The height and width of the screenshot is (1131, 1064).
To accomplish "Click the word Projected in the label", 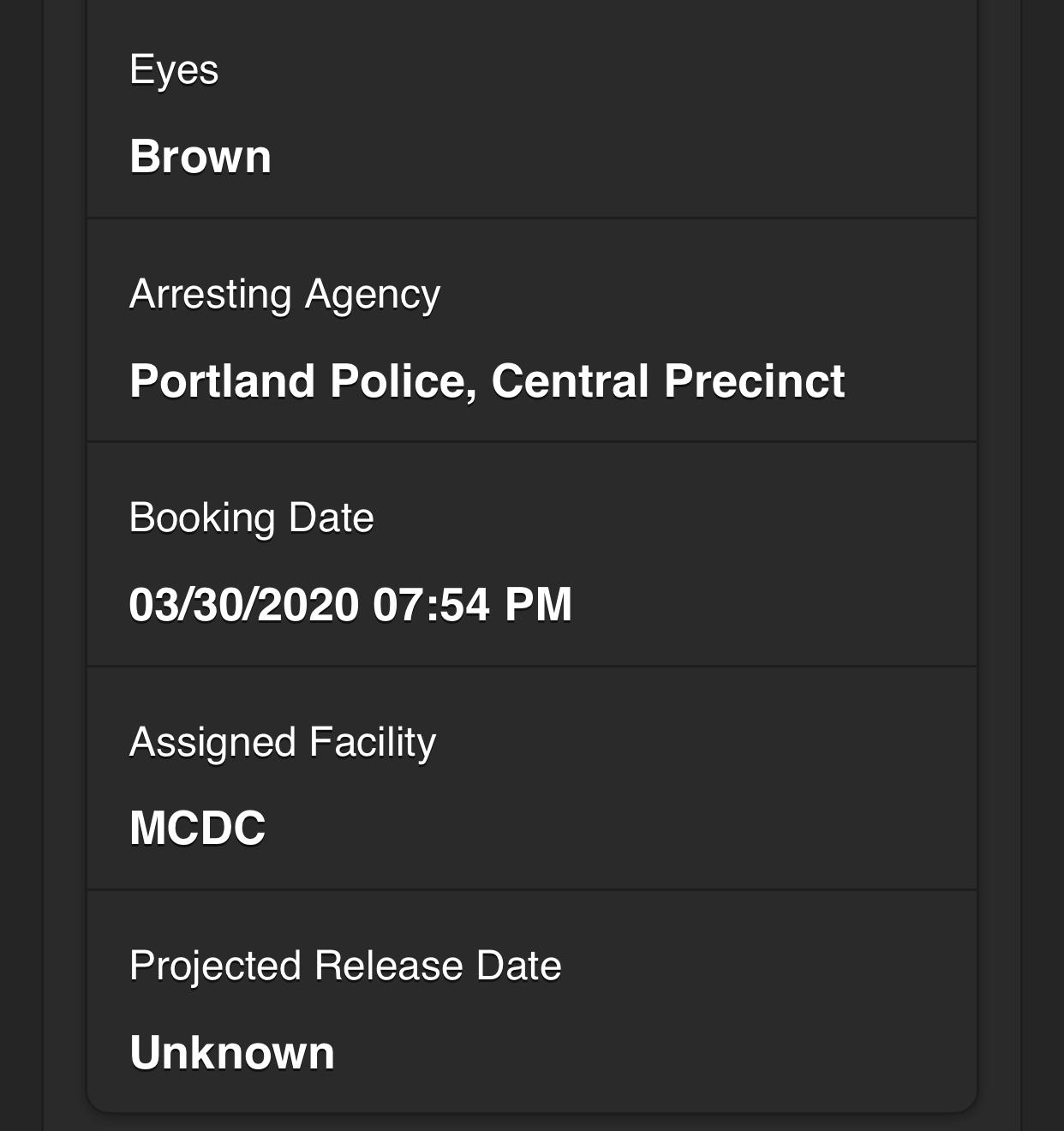I will [x=215, y=967].
